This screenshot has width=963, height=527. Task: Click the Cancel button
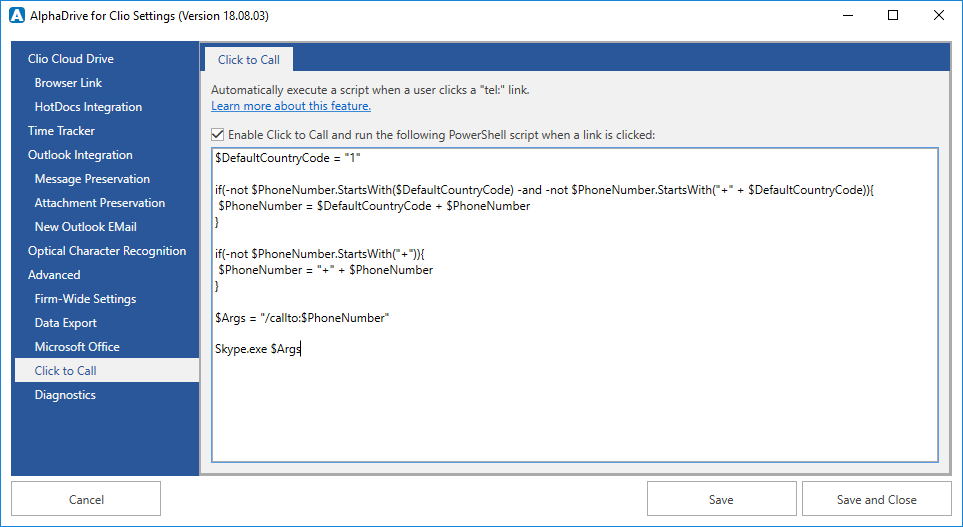click(x=86, y=499)
